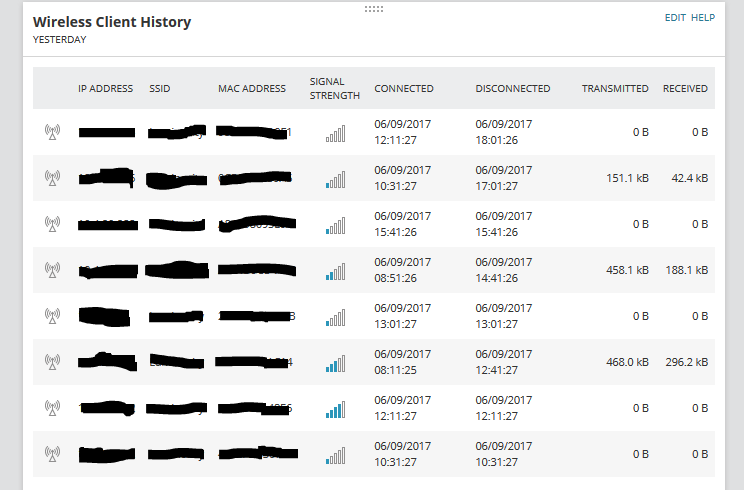Click disconnected time 14:41:26

point(497,278)
